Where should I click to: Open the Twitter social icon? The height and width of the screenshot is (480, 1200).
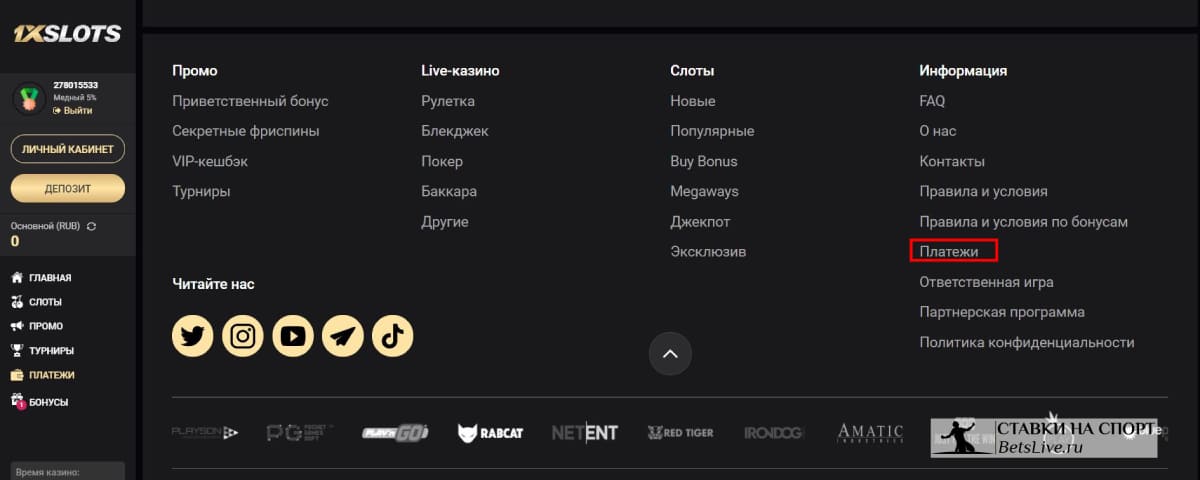pos(193,336)
